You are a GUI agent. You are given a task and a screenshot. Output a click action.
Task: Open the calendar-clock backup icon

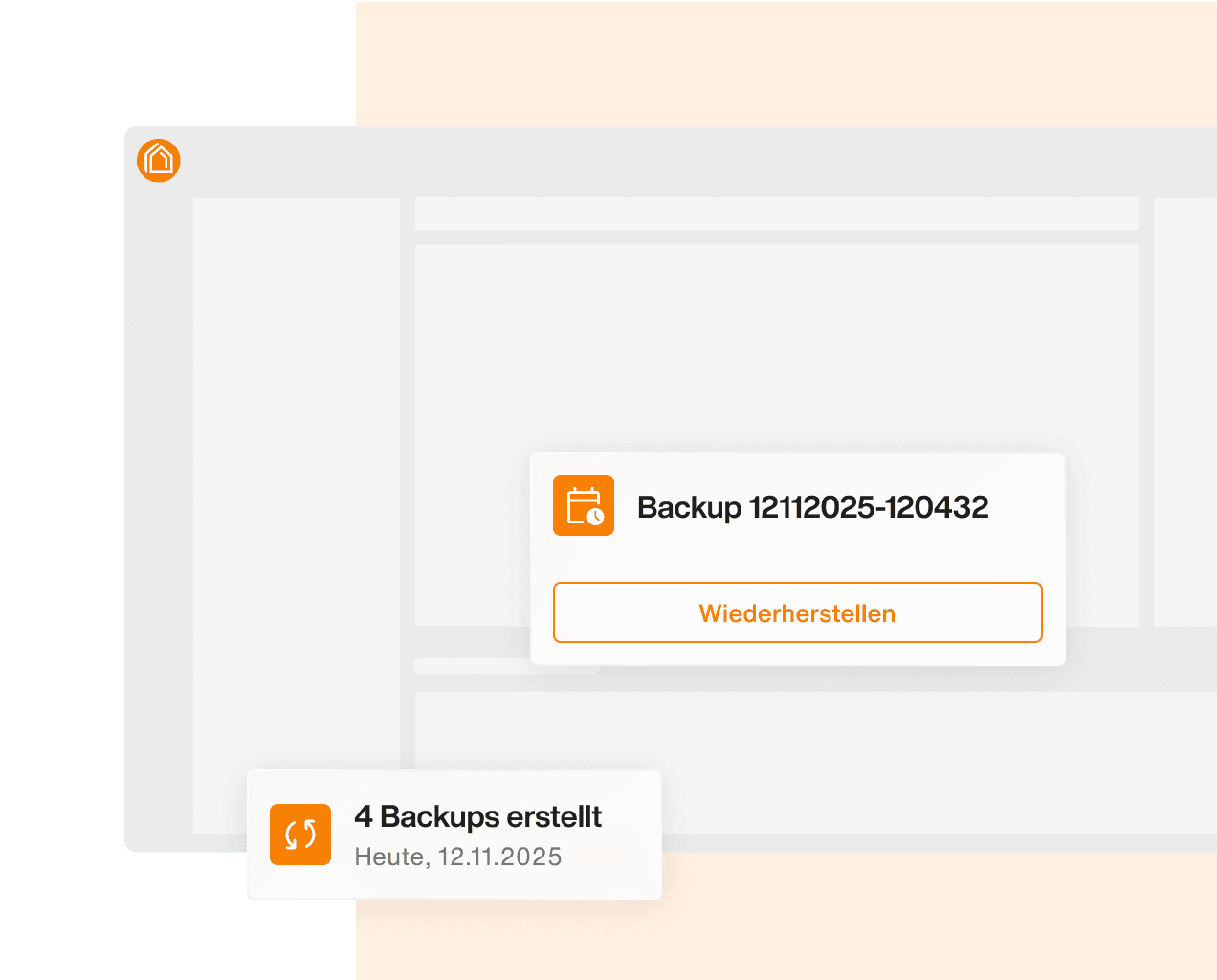pos(584,505)
